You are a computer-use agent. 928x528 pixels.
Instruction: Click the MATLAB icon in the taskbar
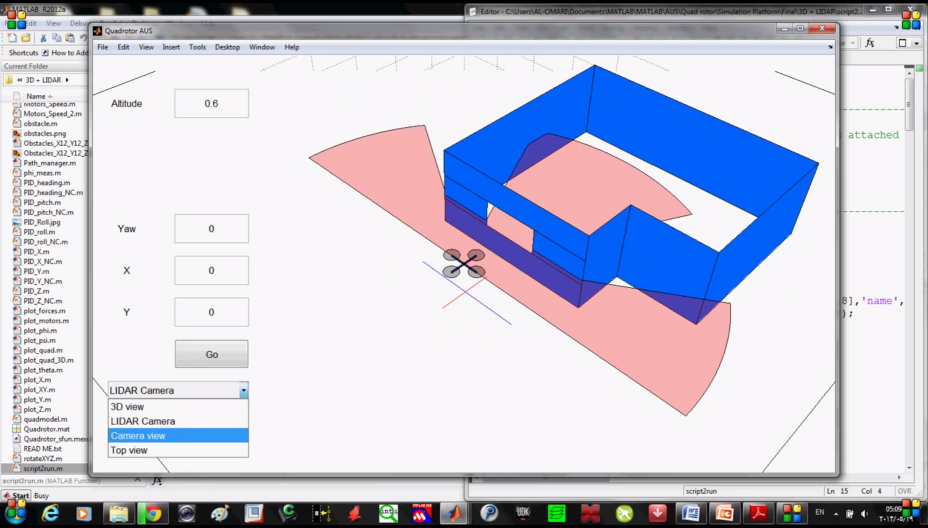pyautogui.click(x=453, y=513)
